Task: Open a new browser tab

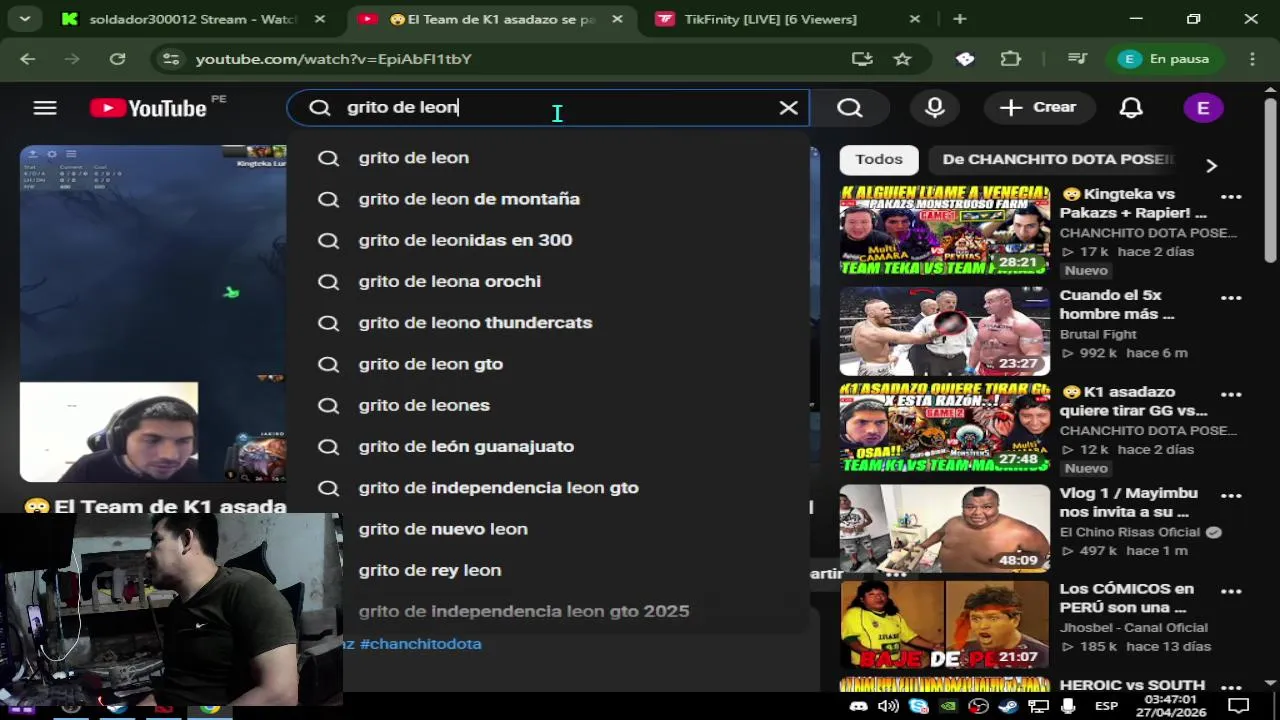Action: point(960,19)
